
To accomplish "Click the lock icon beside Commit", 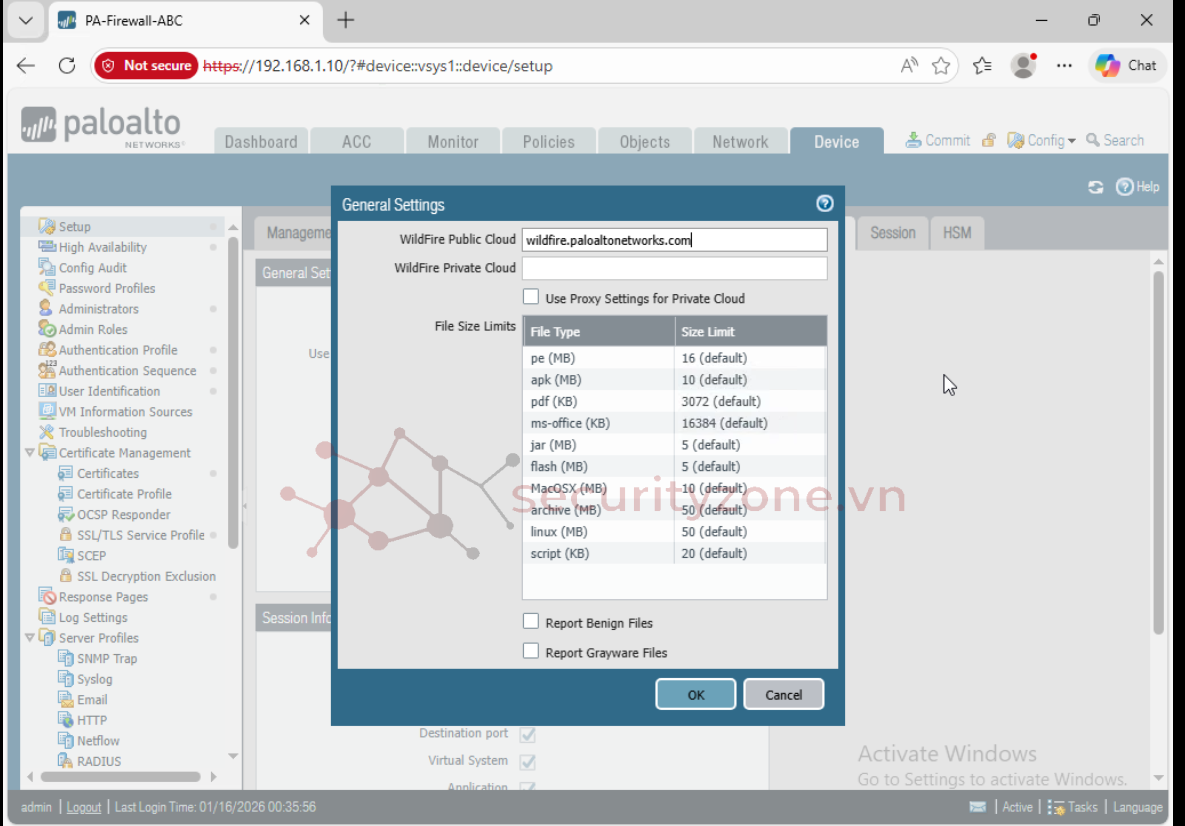I will (x=988, y=141).
